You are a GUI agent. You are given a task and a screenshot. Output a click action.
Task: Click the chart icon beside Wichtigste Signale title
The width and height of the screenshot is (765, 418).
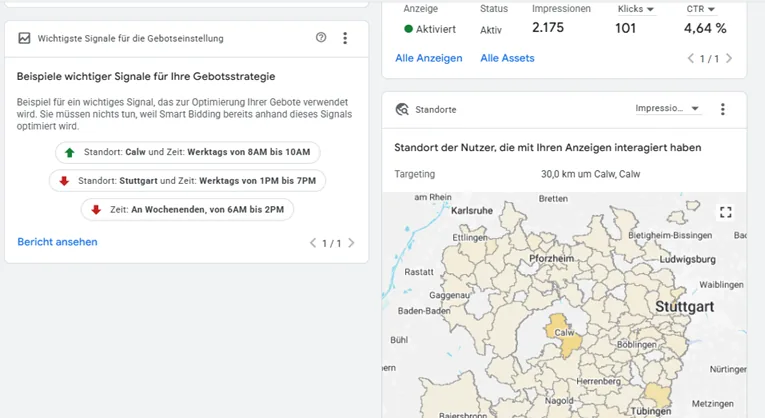click(24, 38)
